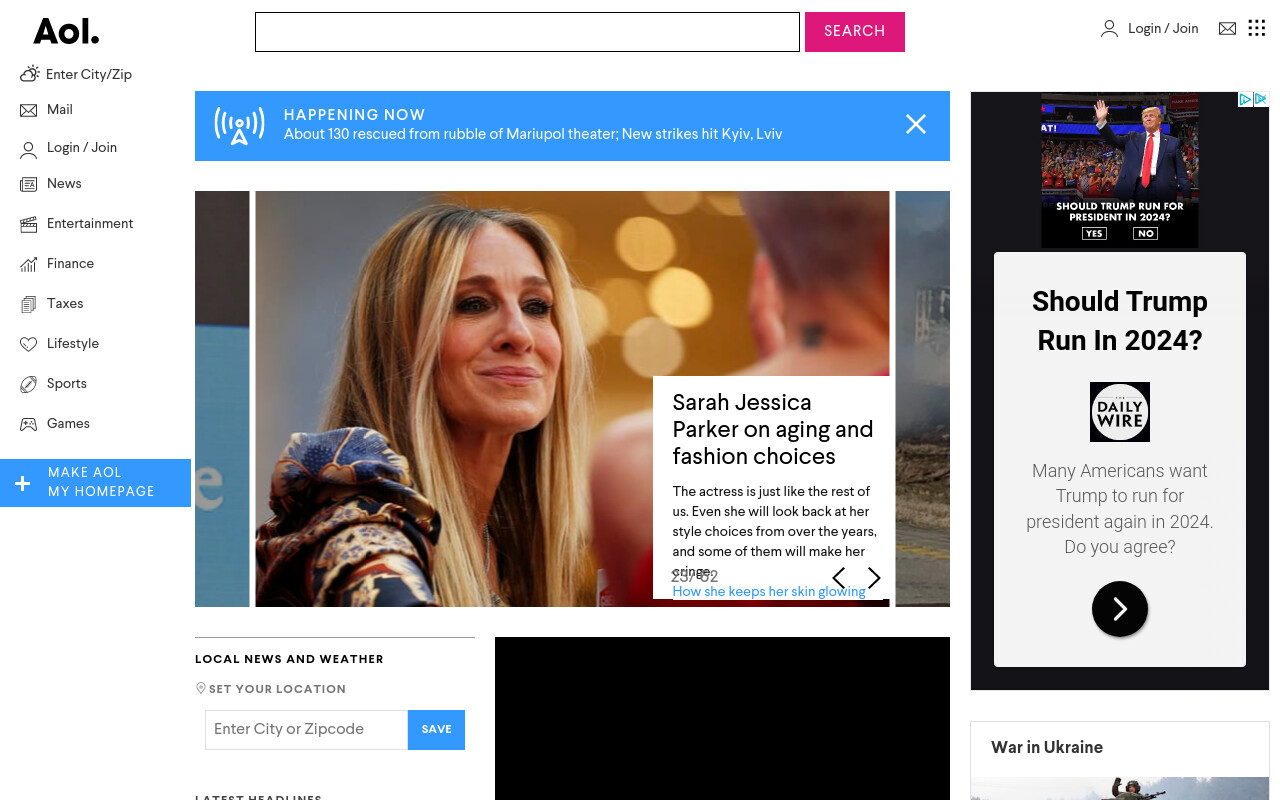Click the previous slide preview at carousel left
Screen dimensions: 1280x800
tap(222, 399)
